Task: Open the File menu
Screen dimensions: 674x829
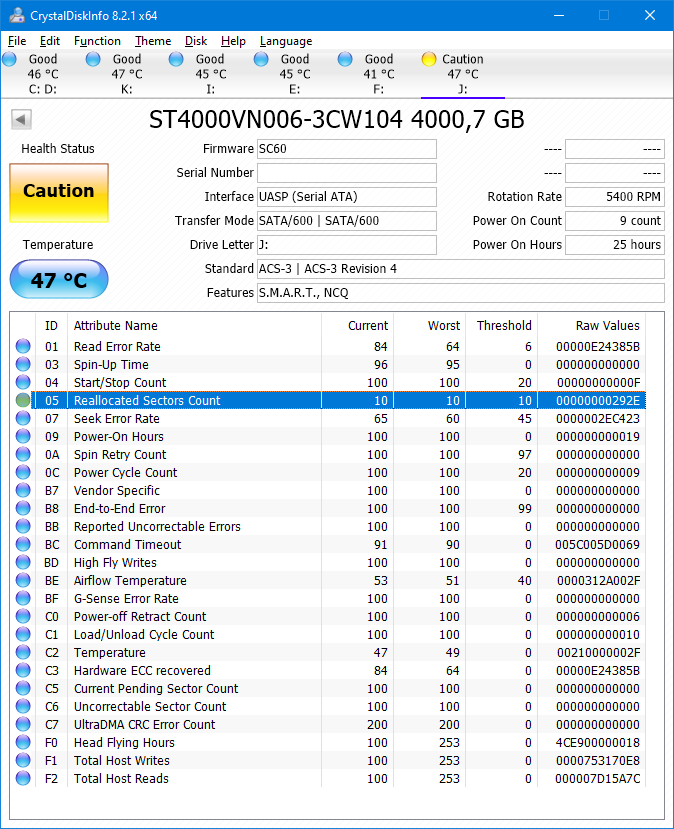Action: (17, 41)
